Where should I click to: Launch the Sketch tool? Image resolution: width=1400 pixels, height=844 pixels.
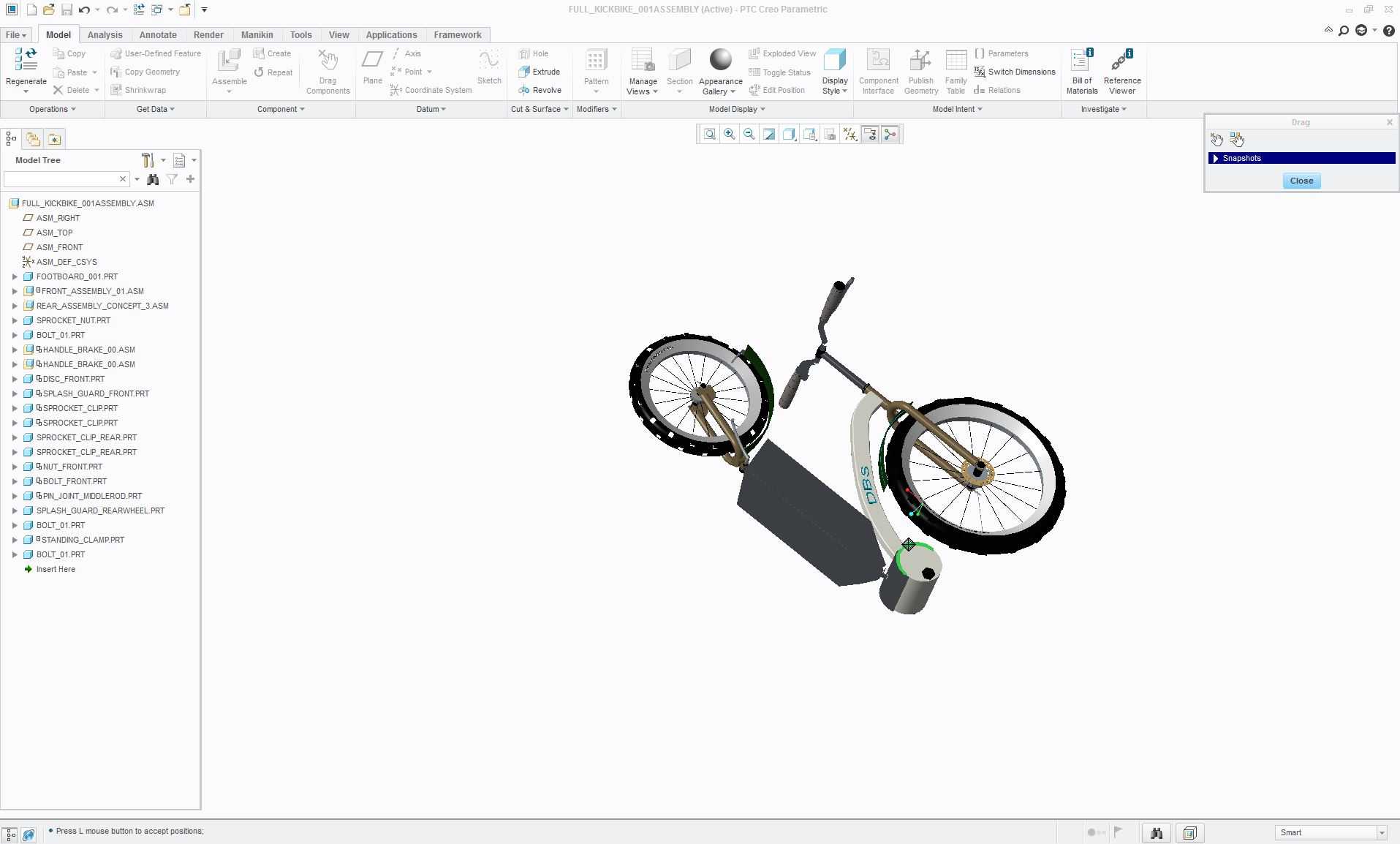click(x=489, y=67)
